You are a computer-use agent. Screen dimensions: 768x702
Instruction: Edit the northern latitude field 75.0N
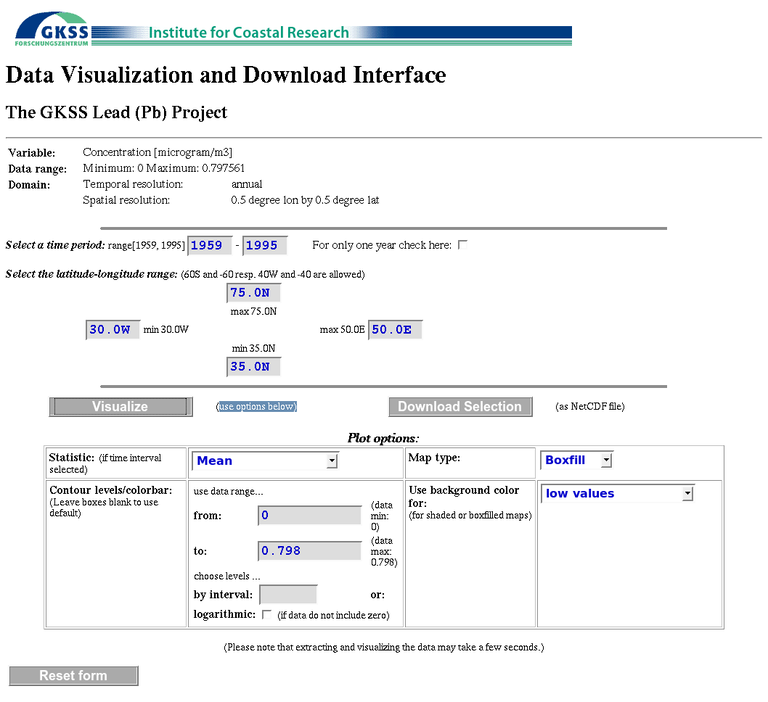[x=253, y=293]
